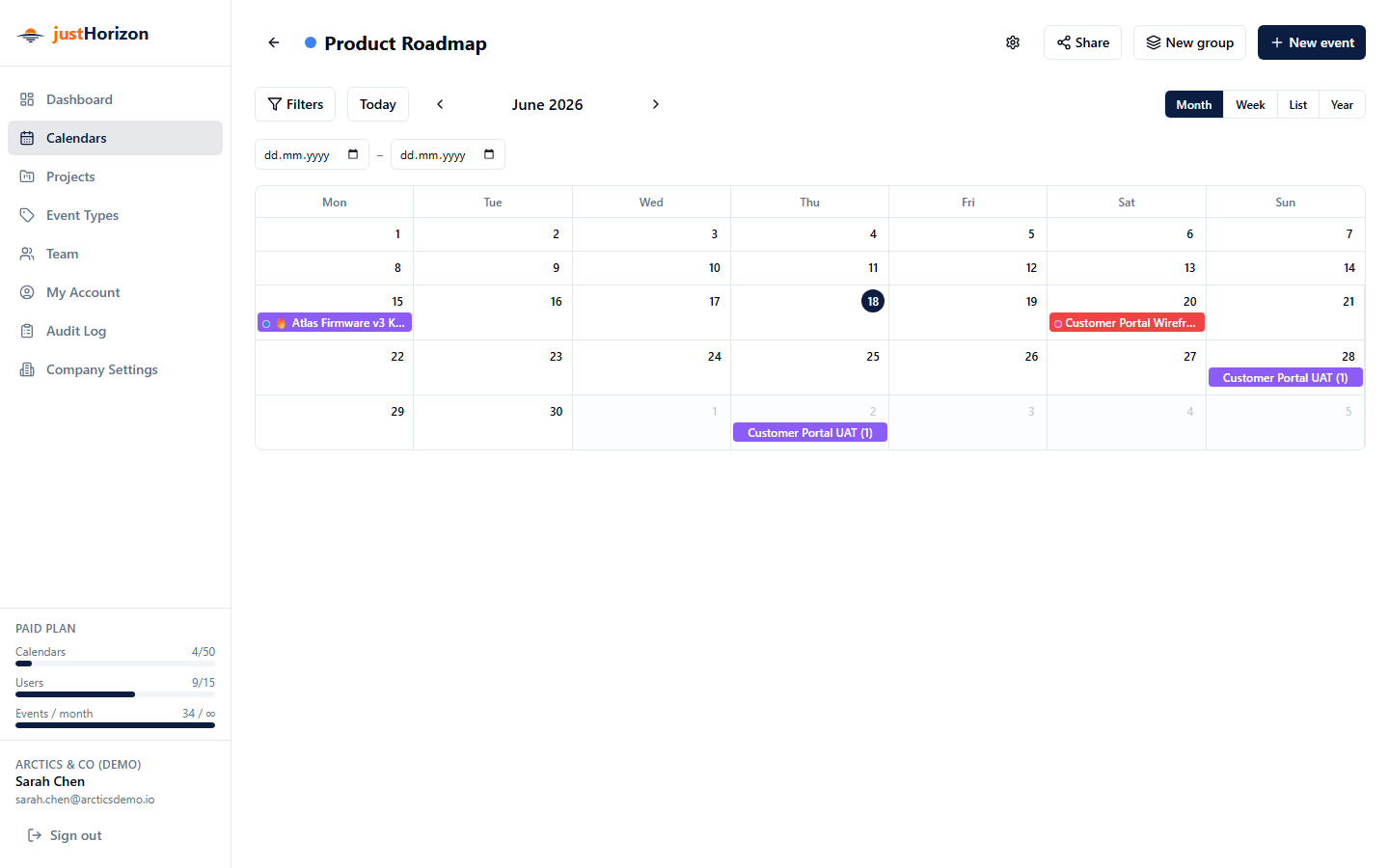The height and width of the screenshot is (868, 1389).
Task: Click the Wed column header
Action: [x=651, y=203]
